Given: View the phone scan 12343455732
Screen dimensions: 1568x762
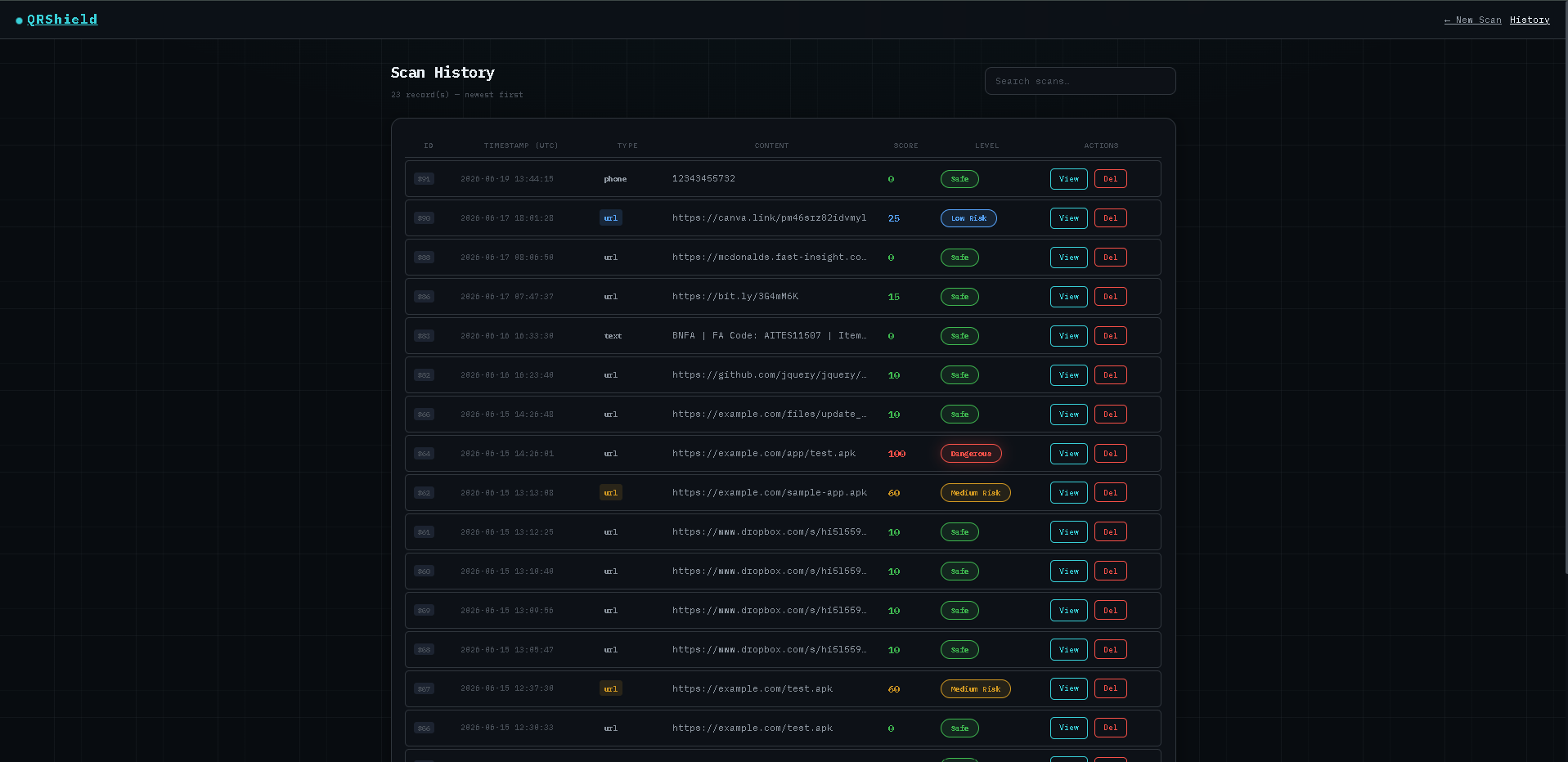Looking at the screenshot, I should [x=1068, y=179].
